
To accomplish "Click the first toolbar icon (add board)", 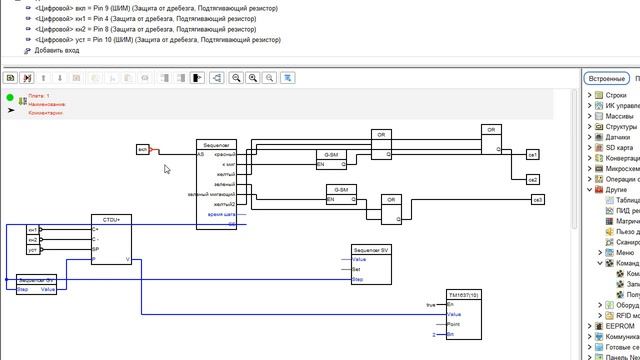I will [11, 78].
